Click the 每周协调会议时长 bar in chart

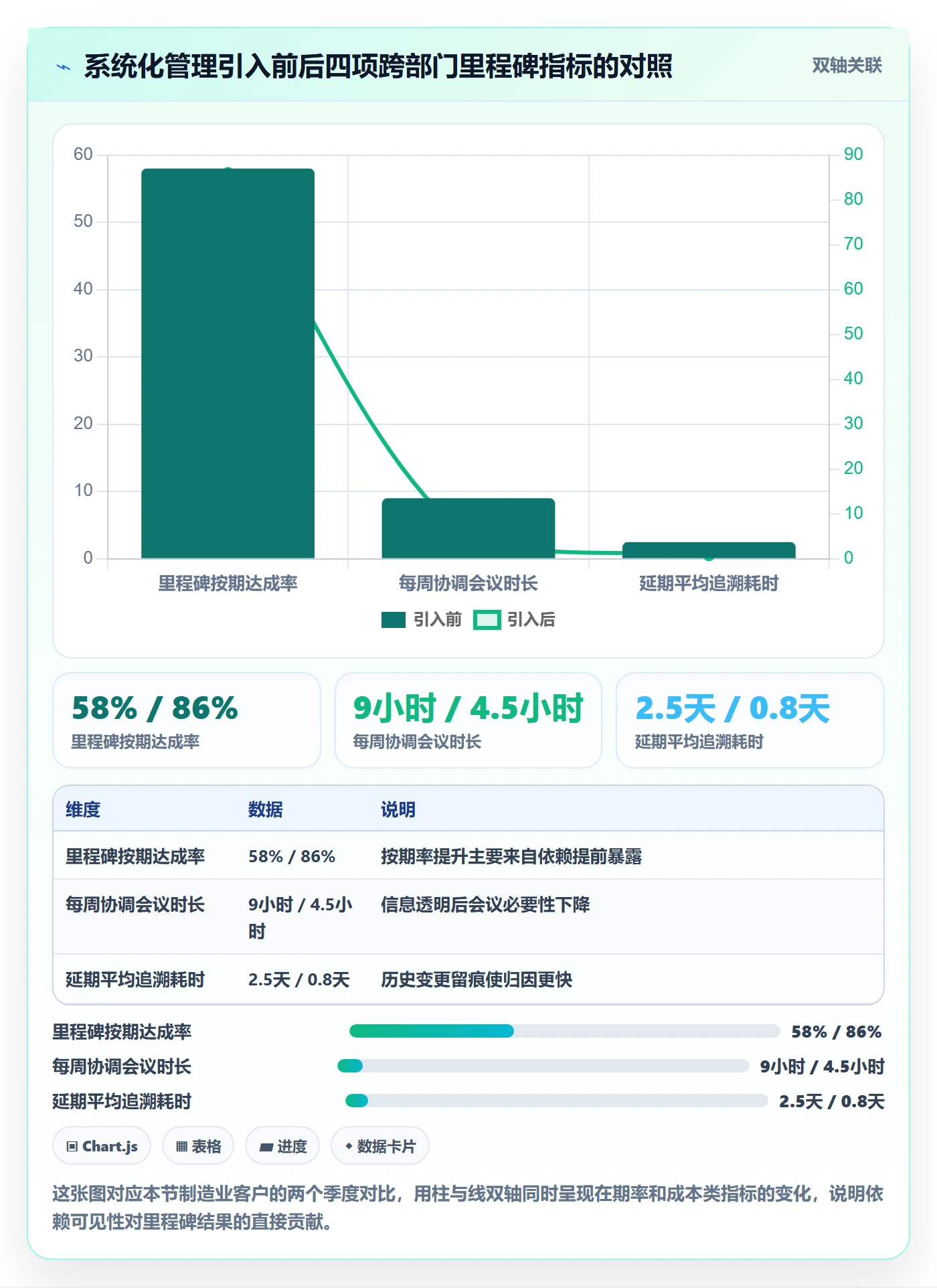(x=468, y=528)
